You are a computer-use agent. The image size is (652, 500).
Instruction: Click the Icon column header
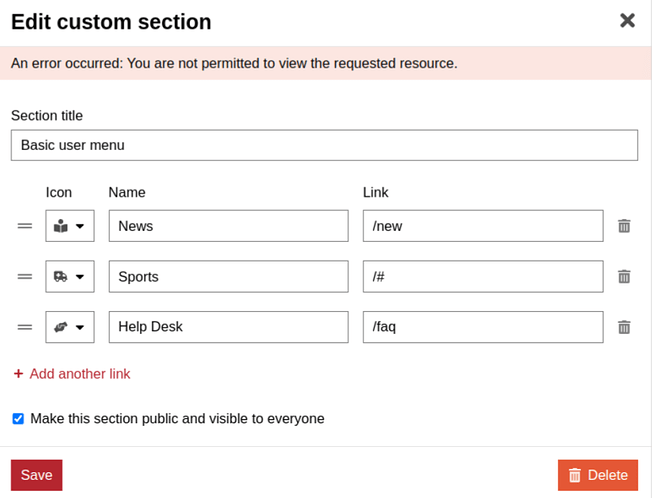pos(59,192)
